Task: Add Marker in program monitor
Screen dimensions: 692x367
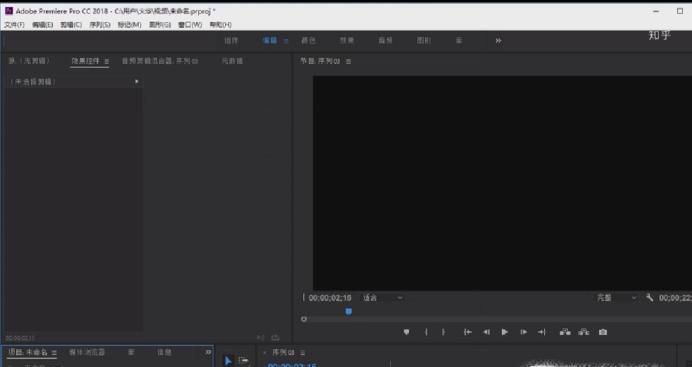Action: tap(406, 332)
